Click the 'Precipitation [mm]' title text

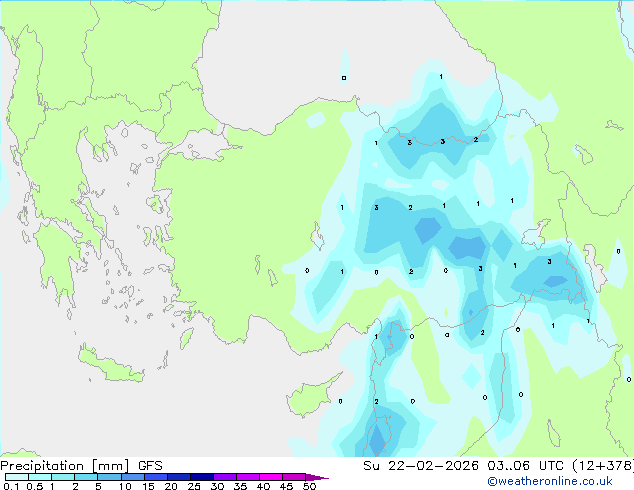(x=65, y=466)
